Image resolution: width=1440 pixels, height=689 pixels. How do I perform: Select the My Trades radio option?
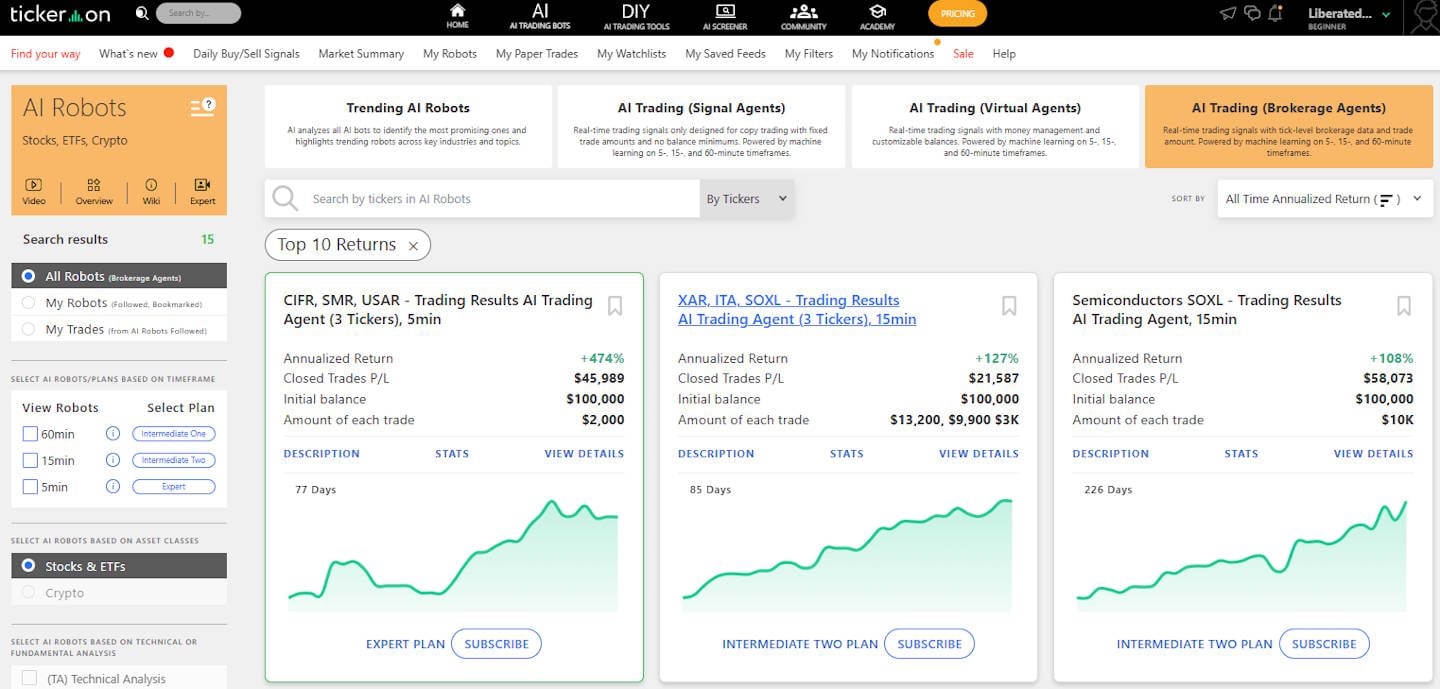coord(28,330)
